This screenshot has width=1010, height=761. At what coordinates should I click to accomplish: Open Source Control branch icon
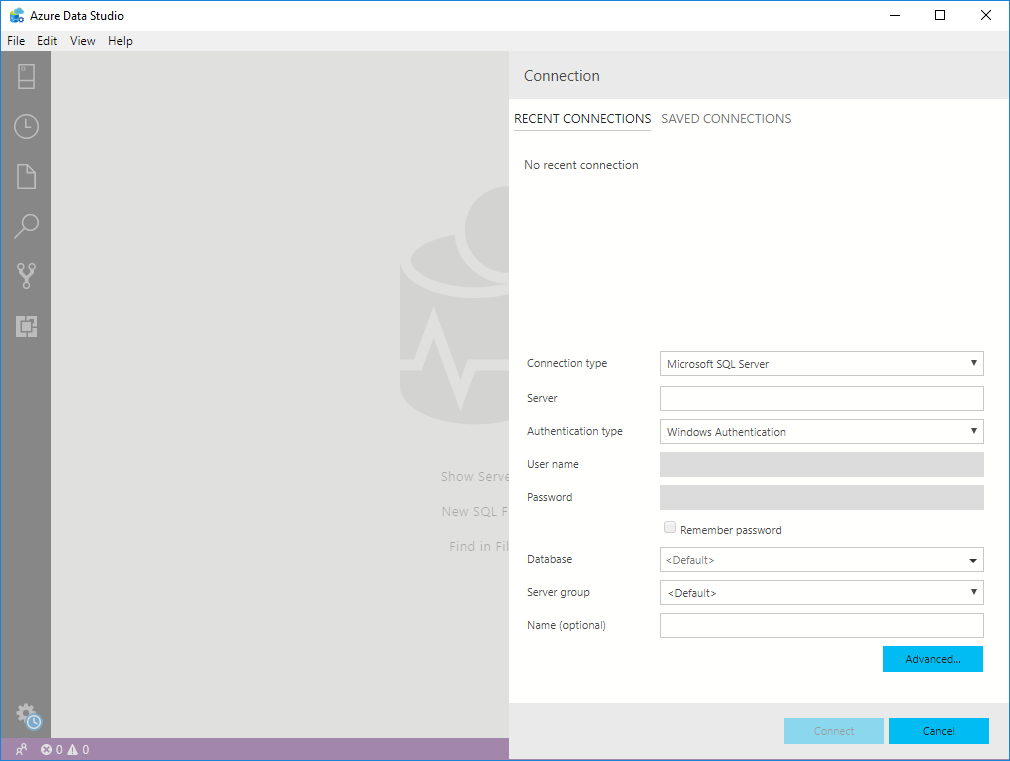tap(26, 276)
